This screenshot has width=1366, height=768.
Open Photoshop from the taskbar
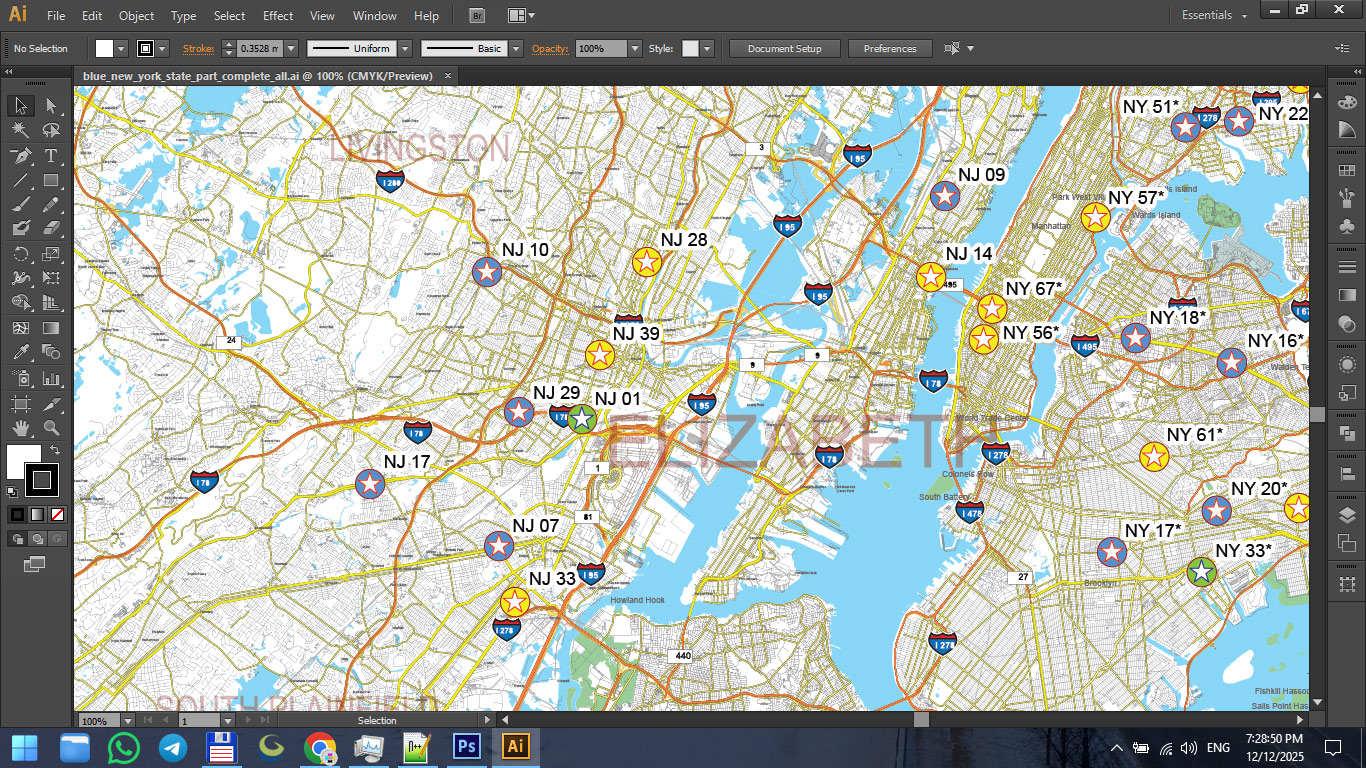[466, 746]
